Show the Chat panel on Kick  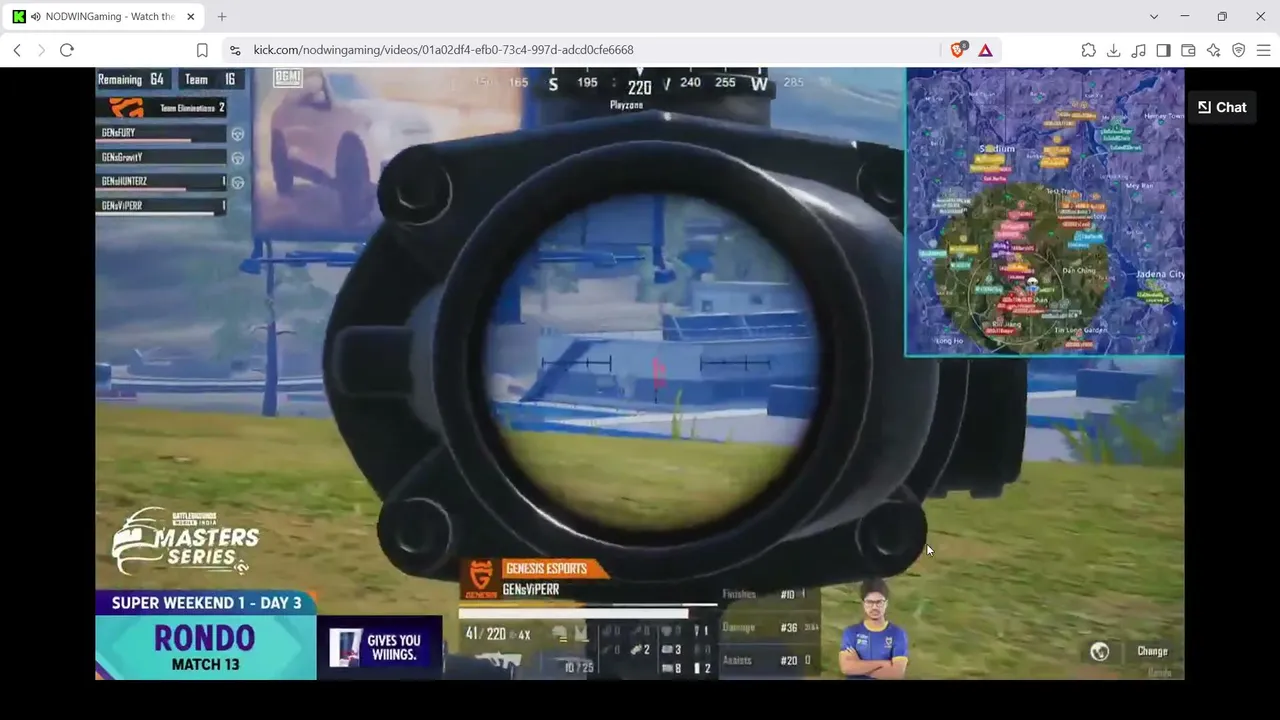click(x=1222, y=107)
